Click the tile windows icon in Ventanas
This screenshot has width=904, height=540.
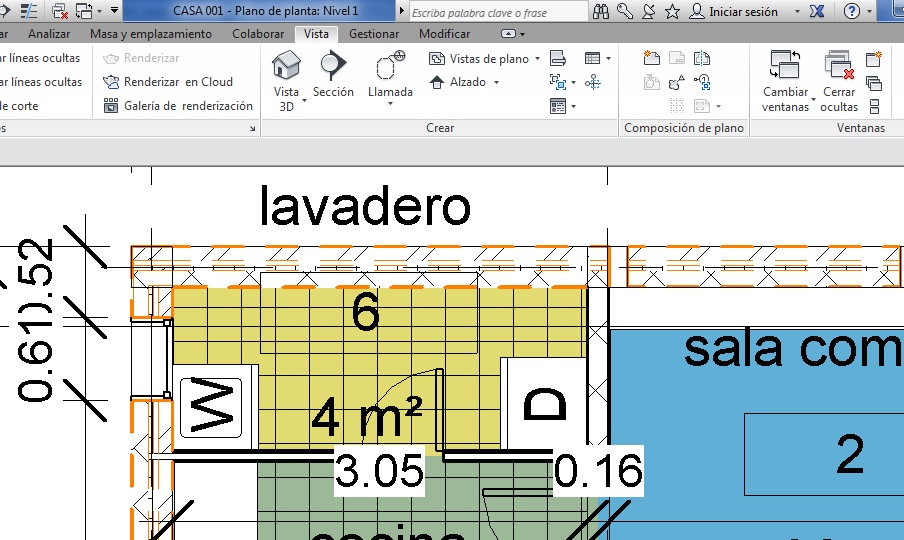click(x=874, y=106)
